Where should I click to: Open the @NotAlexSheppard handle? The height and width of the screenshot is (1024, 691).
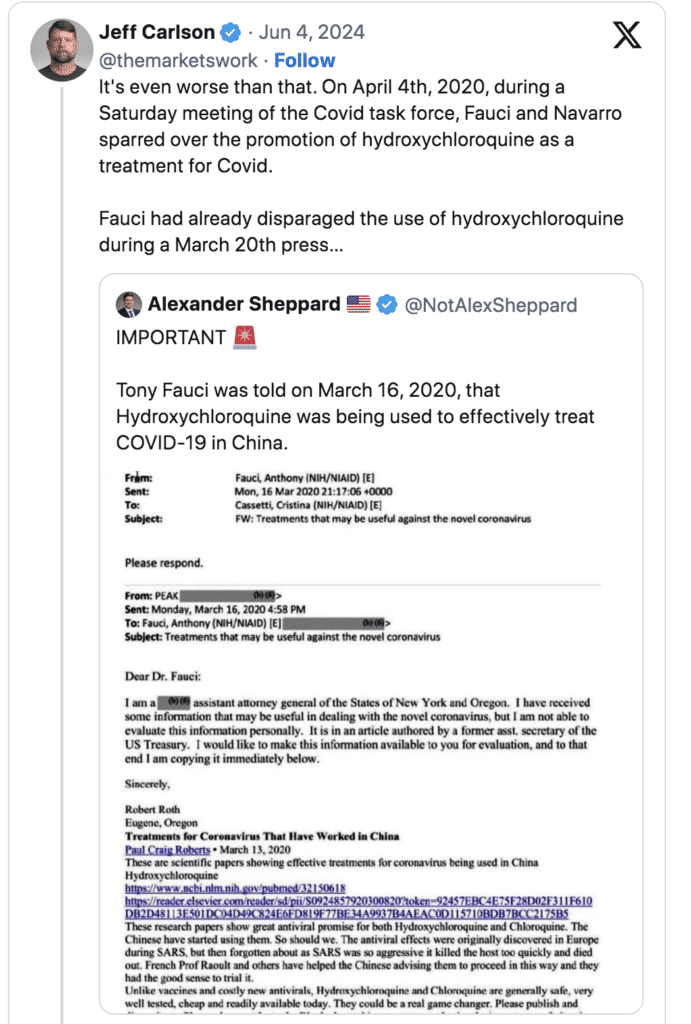tap(490, 304)
